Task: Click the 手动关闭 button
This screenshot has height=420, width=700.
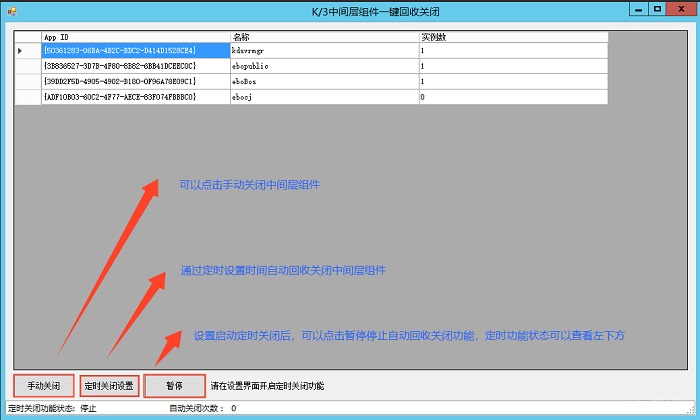Action: pyautogui.click(x=44, y=386)
